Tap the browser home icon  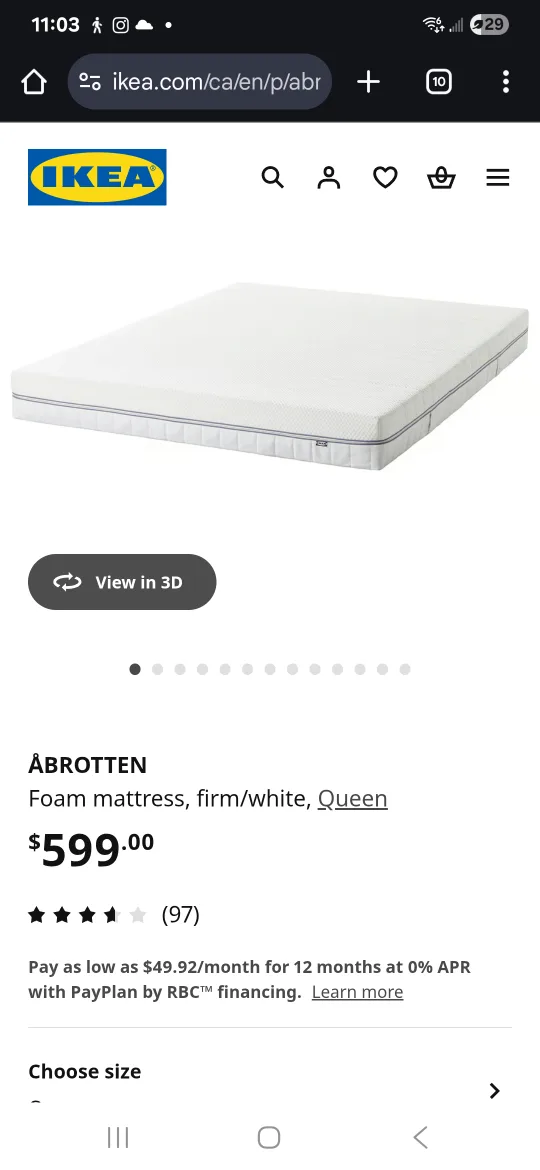pos(34,82)
